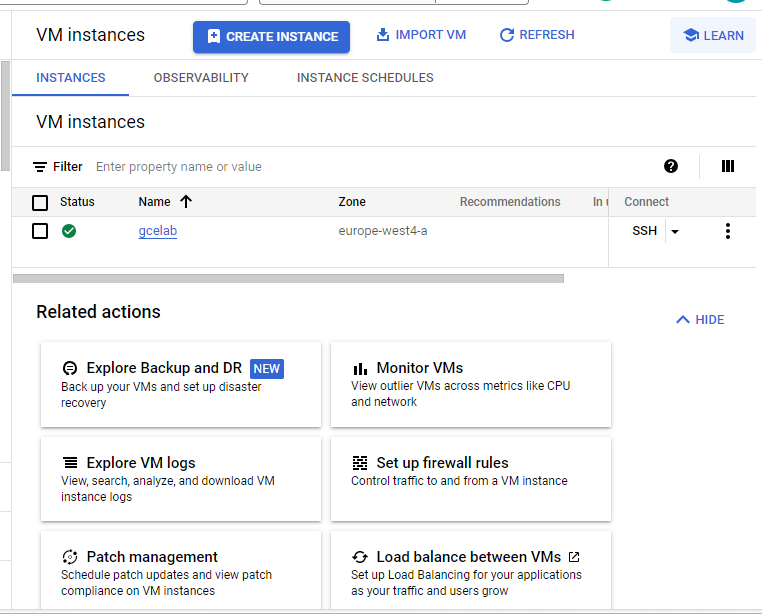Click the europe-west4-a zone cell
This screenshot has width=762, height=614.
[383, 231]
